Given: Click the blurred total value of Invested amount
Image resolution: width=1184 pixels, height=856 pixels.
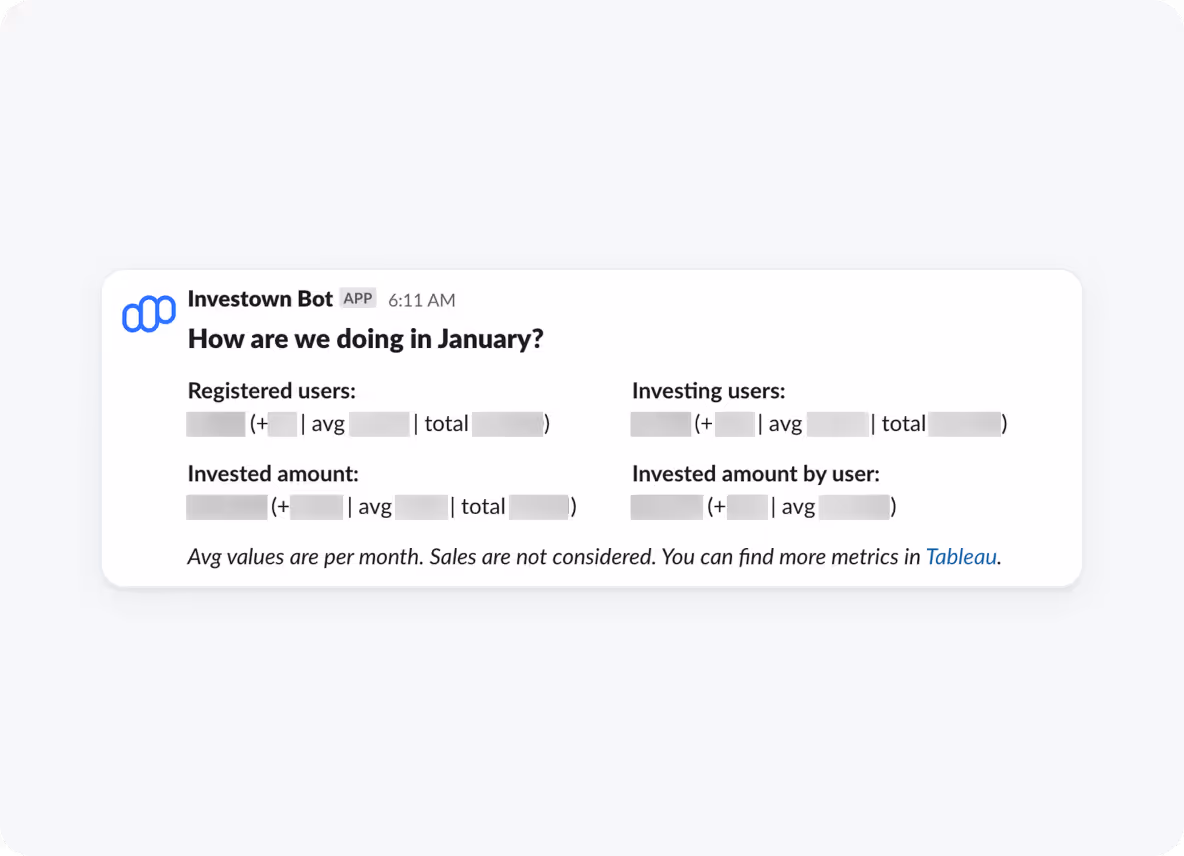Looking at the screenshot, I should click(x=538, y=507).
